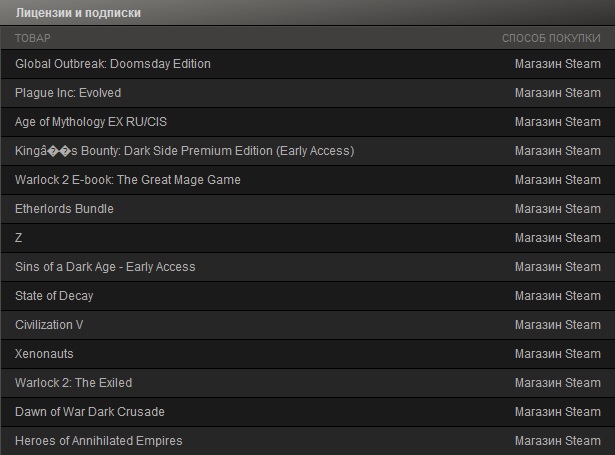Click 'Магазин Steam' for Warlock 2: The Exiled
This screenshot has height=455, width=615.
tap(558, 383)
